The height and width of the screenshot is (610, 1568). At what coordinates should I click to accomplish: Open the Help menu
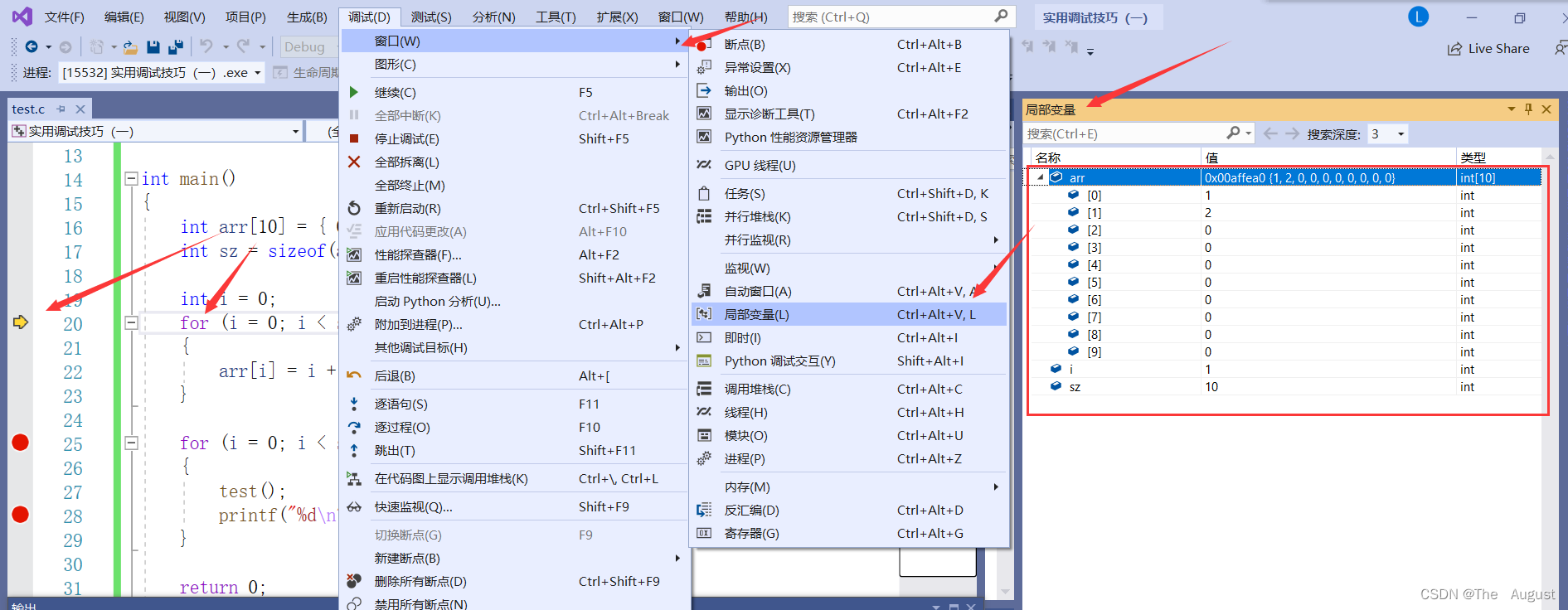coord(745,17)
